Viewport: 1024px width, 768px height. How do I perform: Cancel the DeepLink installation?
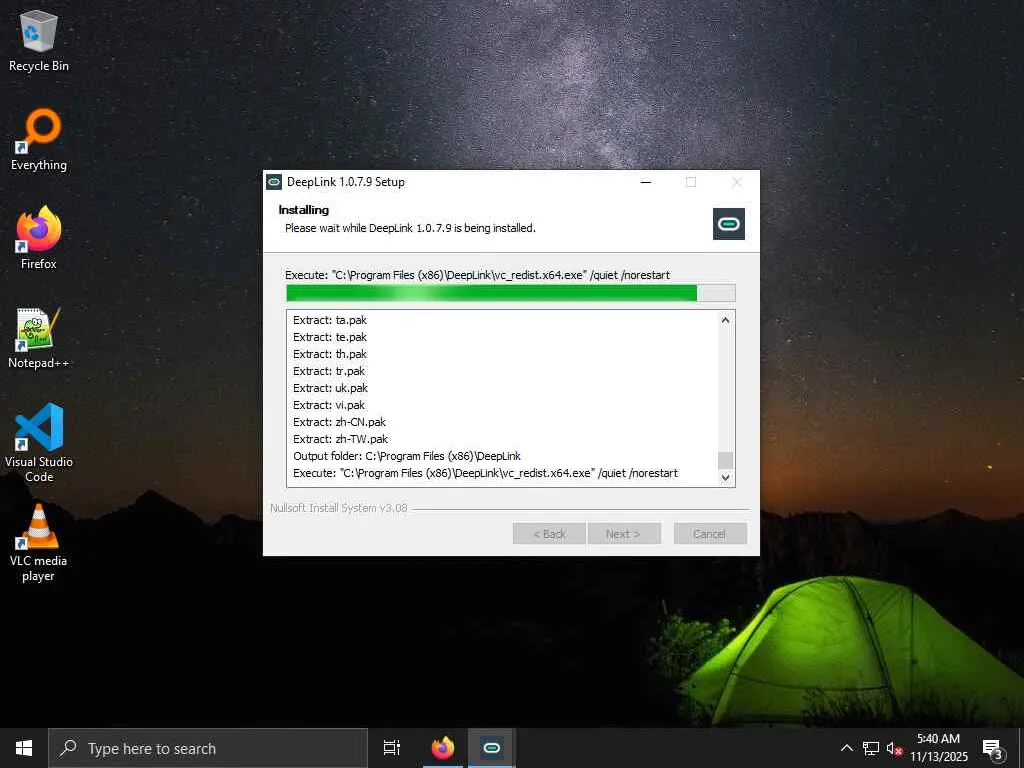tap(710, 534)
